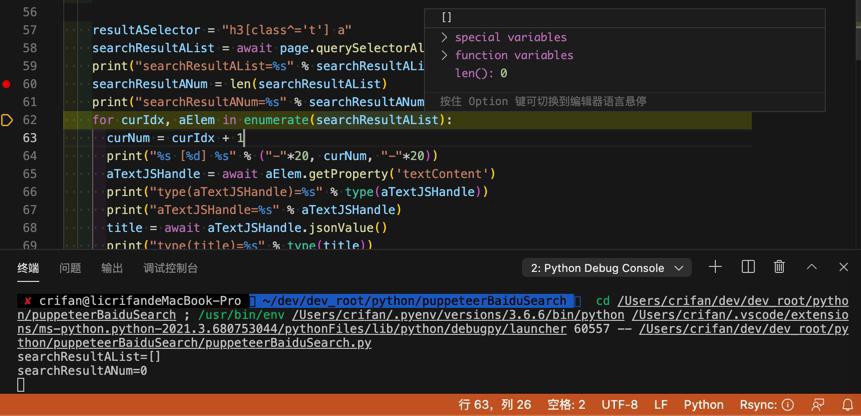
Task: Click the red error mark in terminal prompt
Action: pos(28,301)
